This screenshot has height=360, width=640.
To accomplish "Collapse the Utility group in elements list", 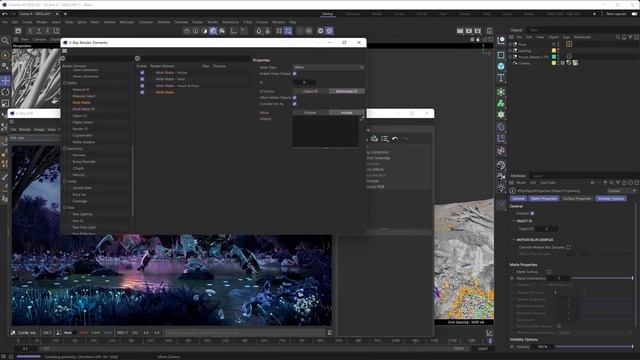I will pyautogui.click(x=65, y=181).
